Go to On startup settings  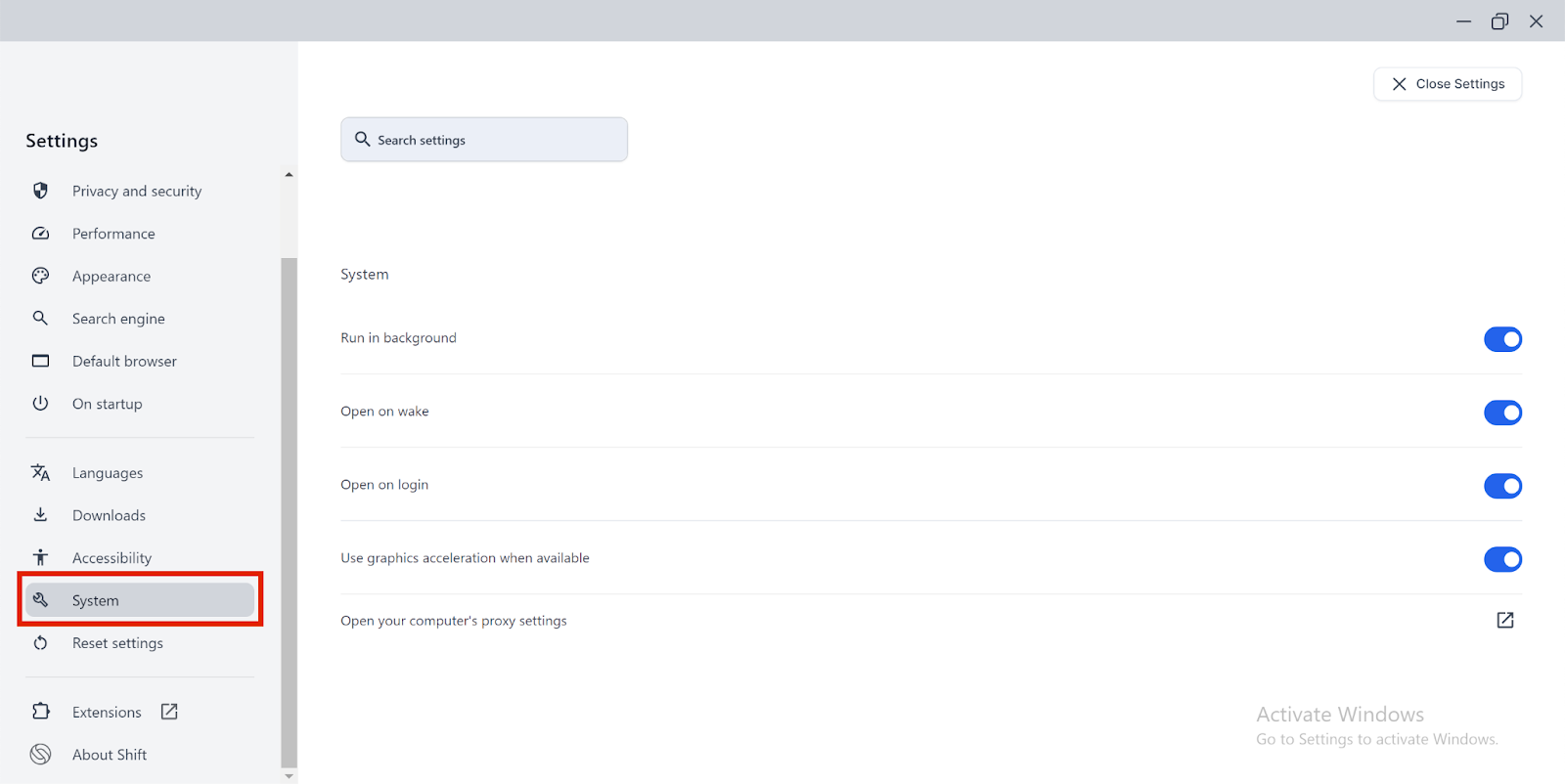[x=107, y=404]
